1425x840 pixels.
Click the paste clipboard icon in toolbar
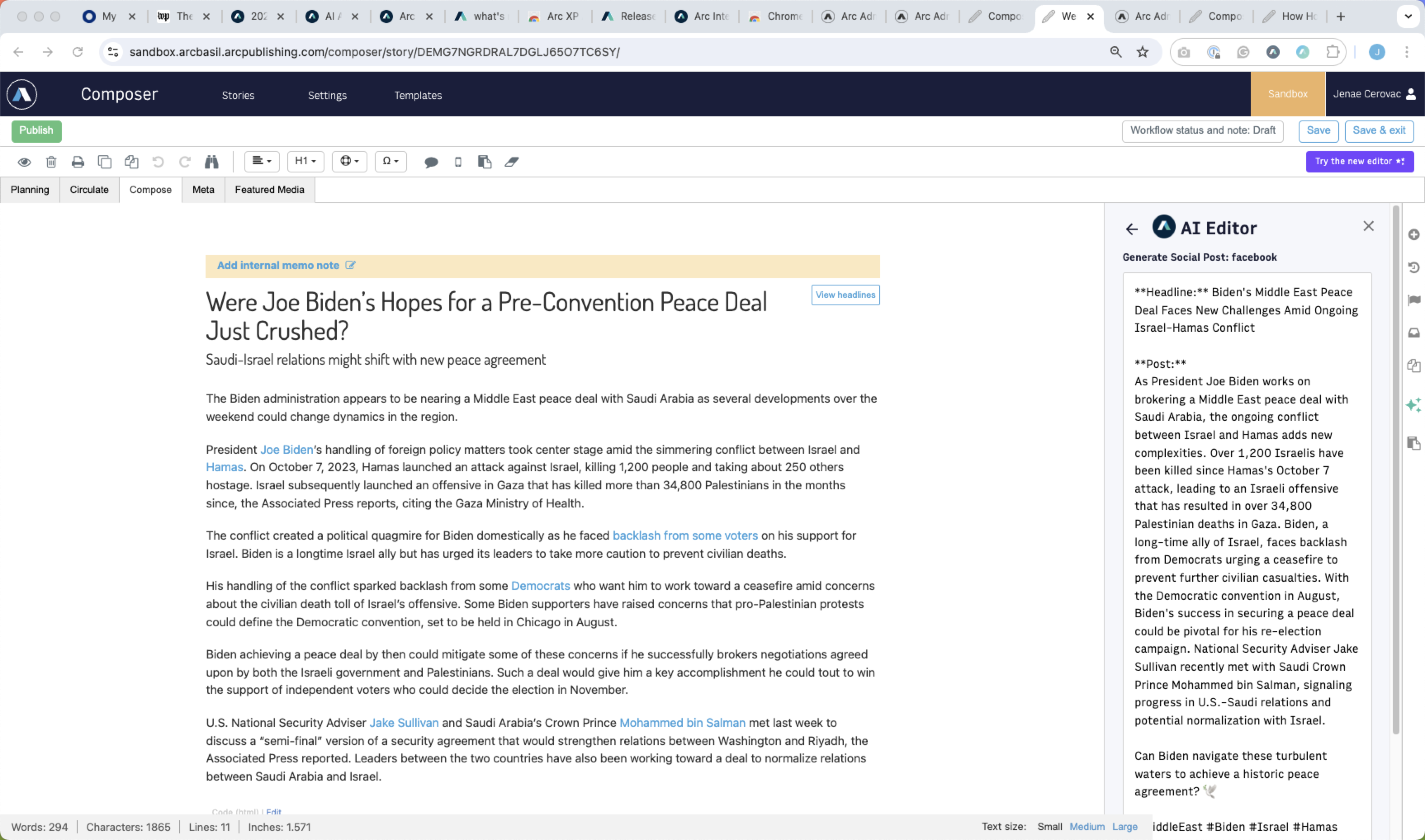[484, 162]
